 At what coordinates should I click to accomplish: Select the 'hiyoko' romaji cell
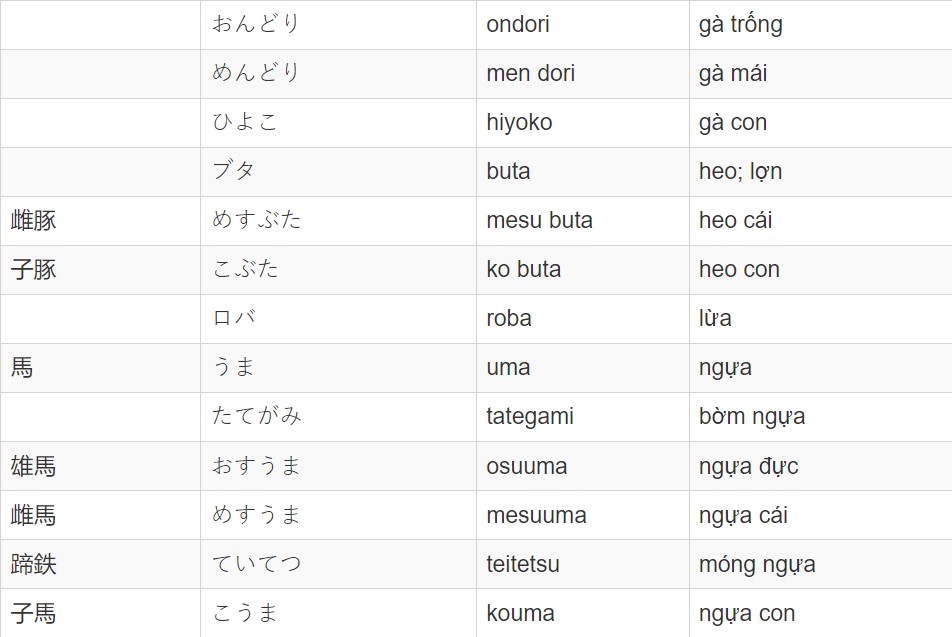tap(583, 123)
